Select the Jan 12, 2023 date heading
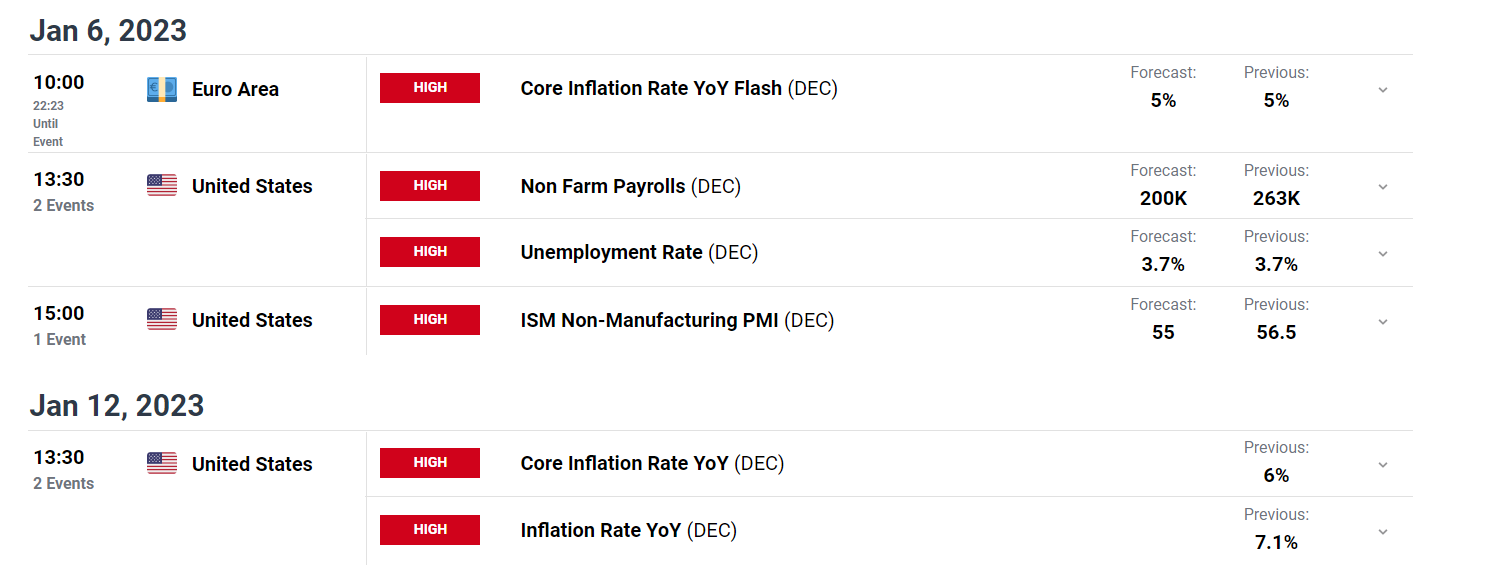Viewport: 1493px width, 567px height. (117, 405)
